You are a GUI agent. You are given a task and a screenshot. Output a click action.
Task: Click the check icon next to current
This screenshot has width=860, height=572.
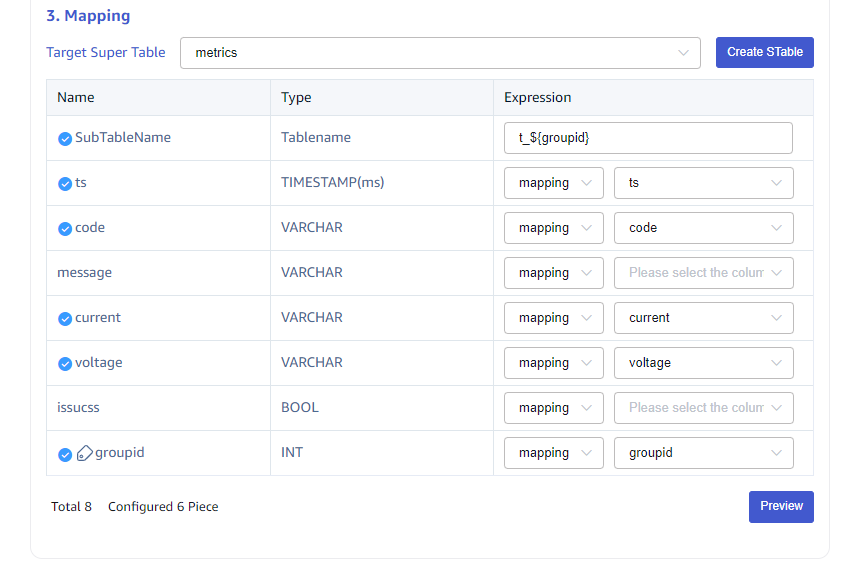click(x=65, y=319)
